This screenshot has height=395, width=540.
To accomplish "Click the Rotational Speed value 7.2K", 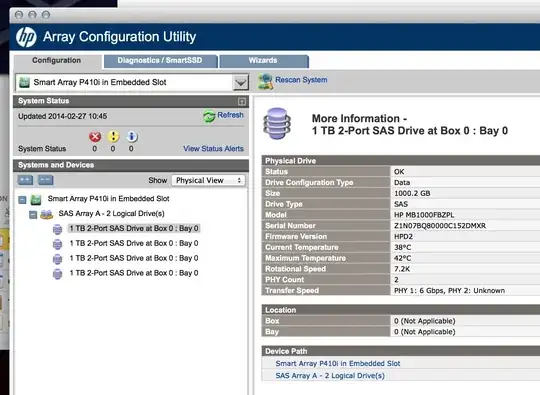I will (402, 269).
